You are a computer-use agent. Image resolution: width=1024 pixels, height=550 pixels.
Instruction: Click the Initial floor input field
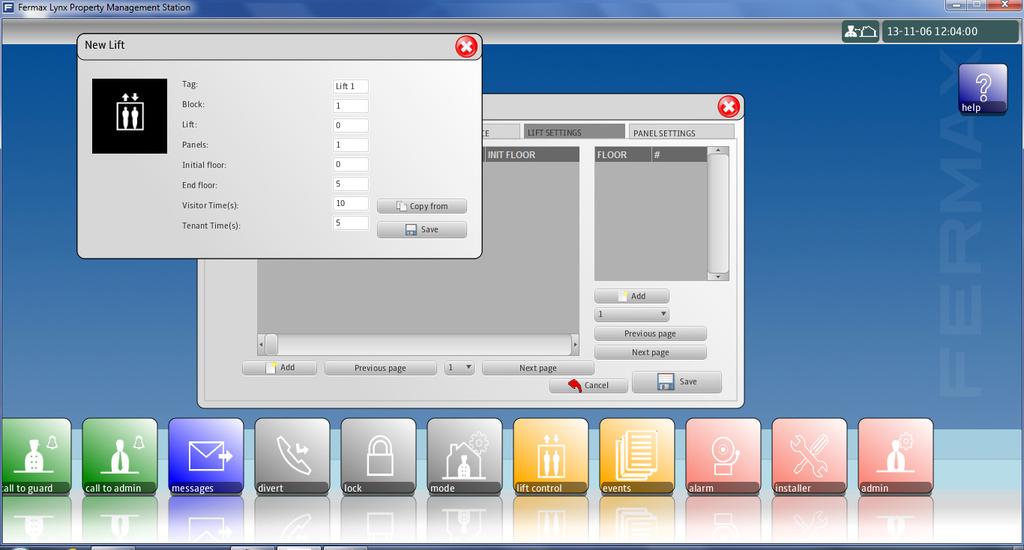351,165
